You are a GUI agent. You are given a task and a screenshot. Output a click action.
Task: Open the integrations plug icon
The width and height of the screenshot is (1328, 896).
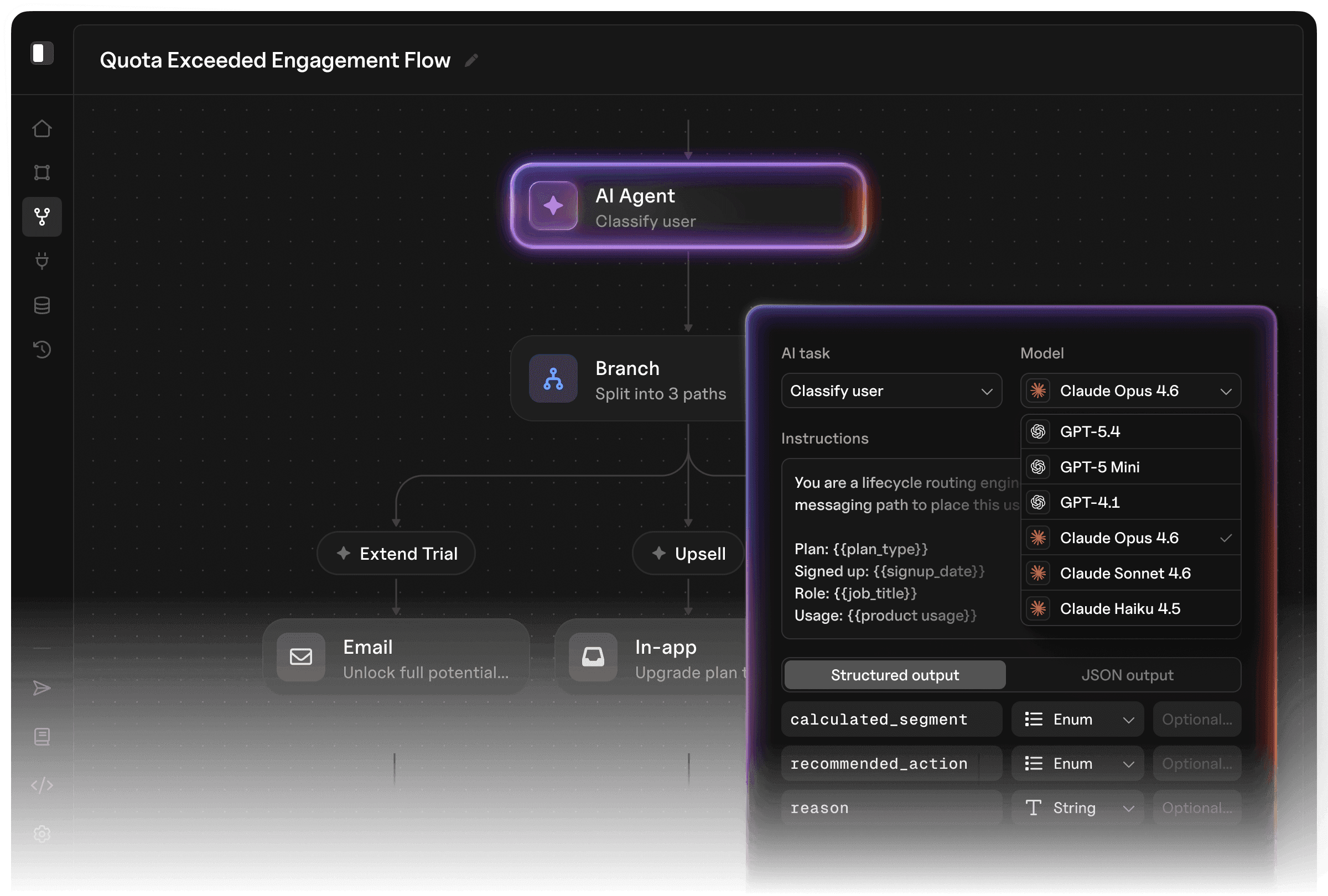tap(41, 261)
